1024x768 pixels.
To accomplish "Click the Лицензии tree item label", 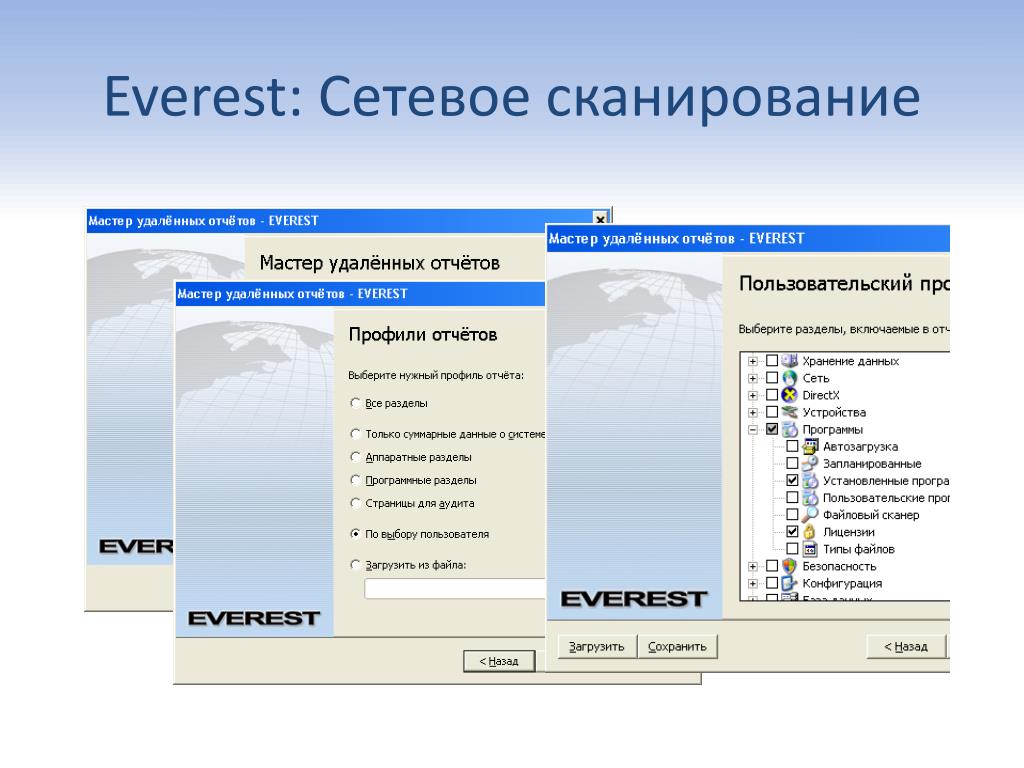I will (x=849, y=532).
